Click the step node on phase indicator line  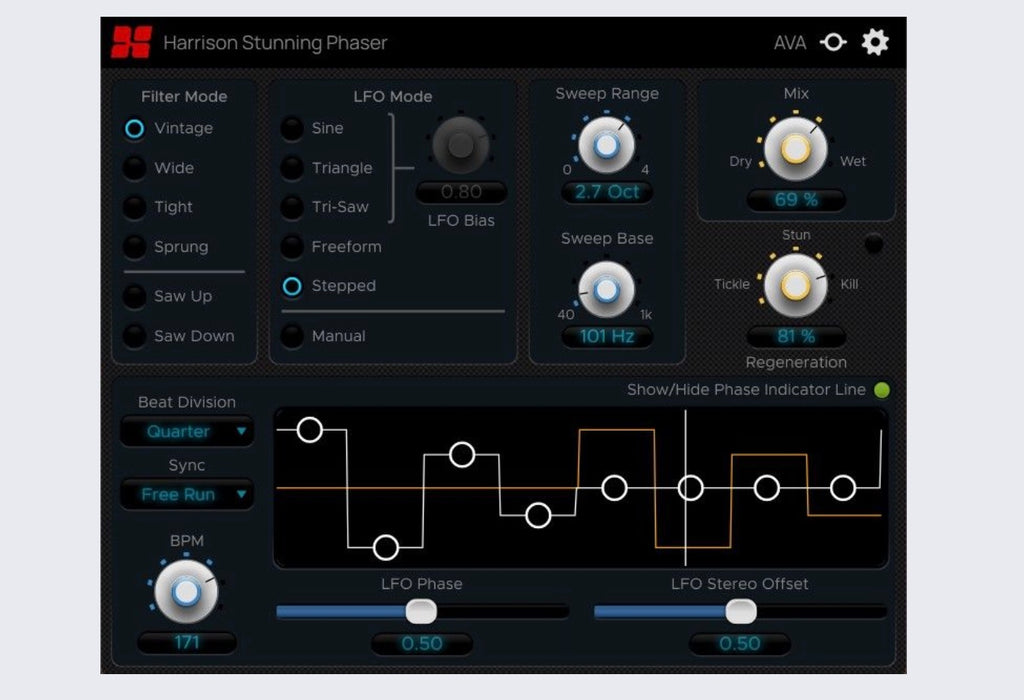690,488
